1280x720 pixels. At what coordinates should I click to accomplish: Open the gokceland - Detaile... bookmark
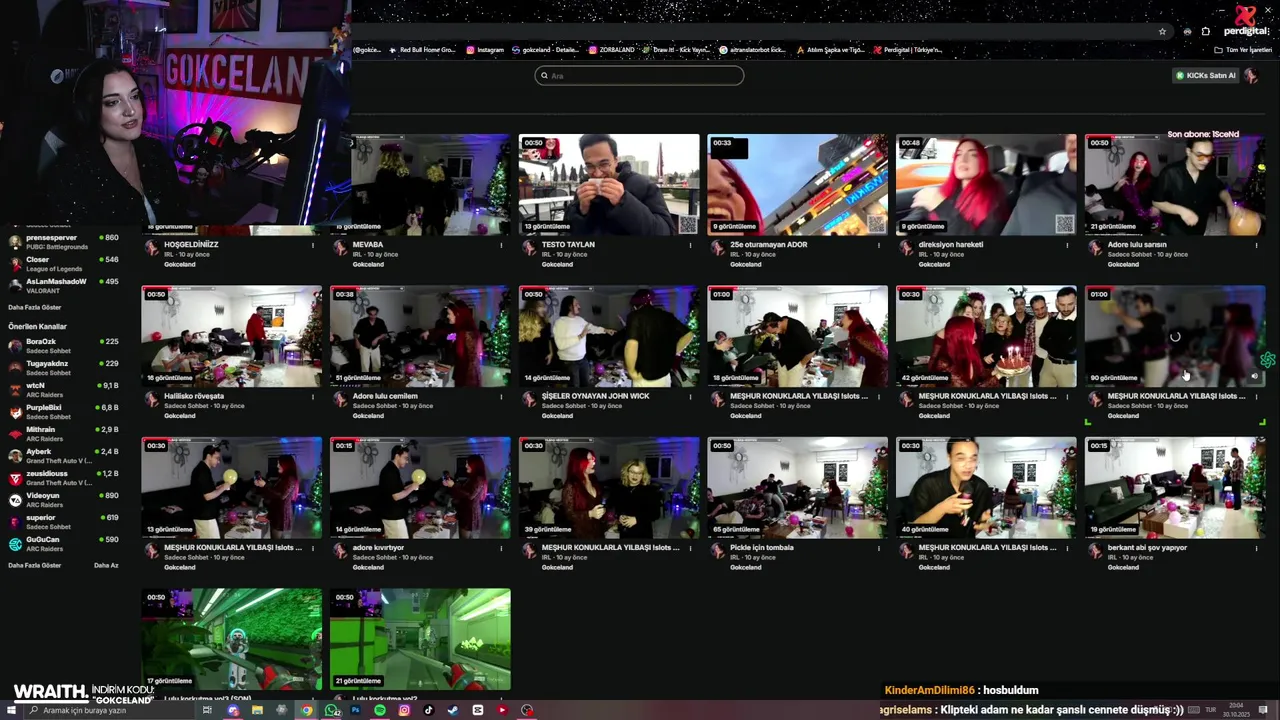click(x=546, y=50)
